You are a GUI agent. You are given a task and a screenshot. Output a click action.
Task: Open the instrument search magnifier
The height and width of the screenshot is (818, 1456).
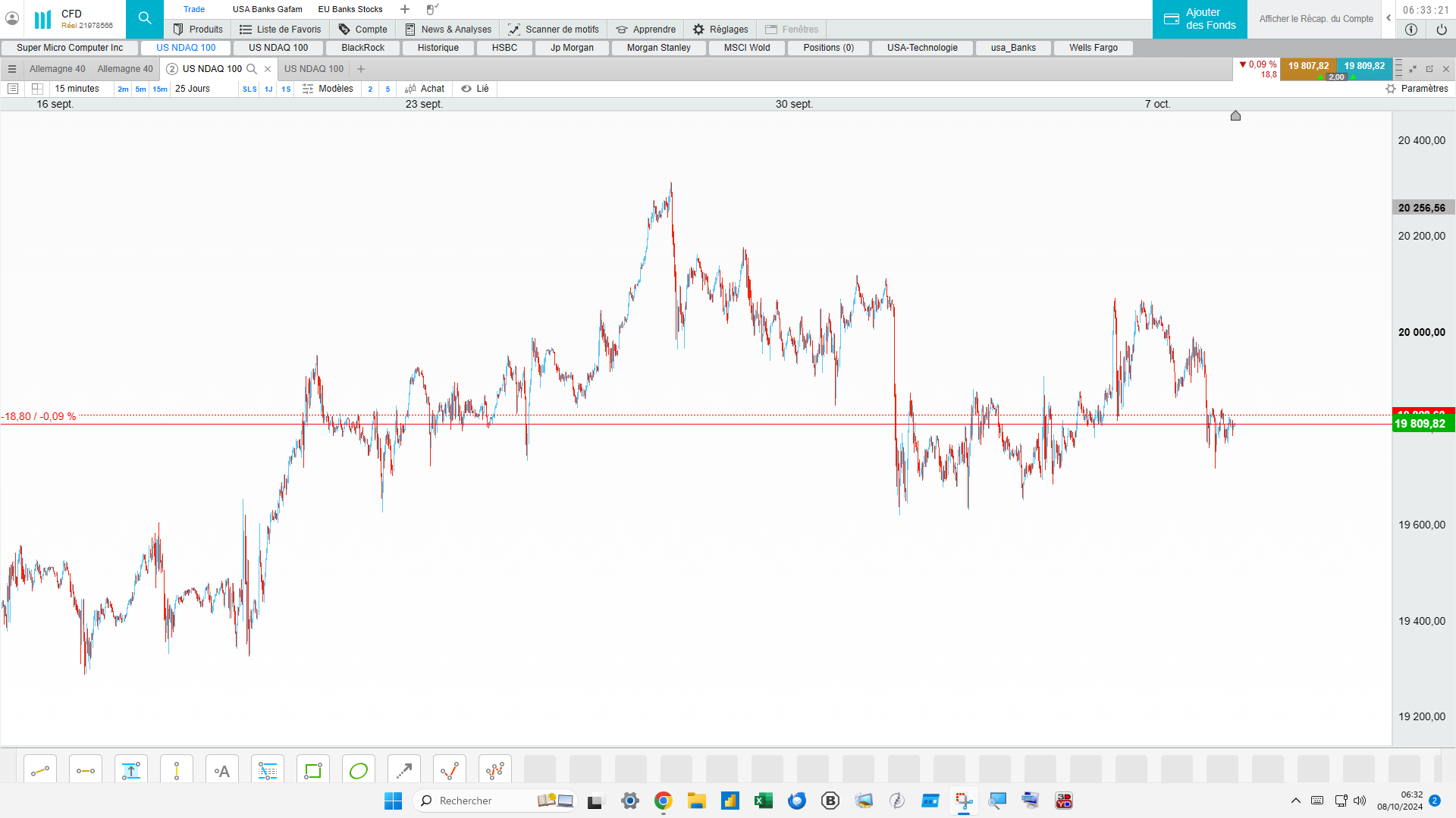pyautogui.click(x=145, y=19)
